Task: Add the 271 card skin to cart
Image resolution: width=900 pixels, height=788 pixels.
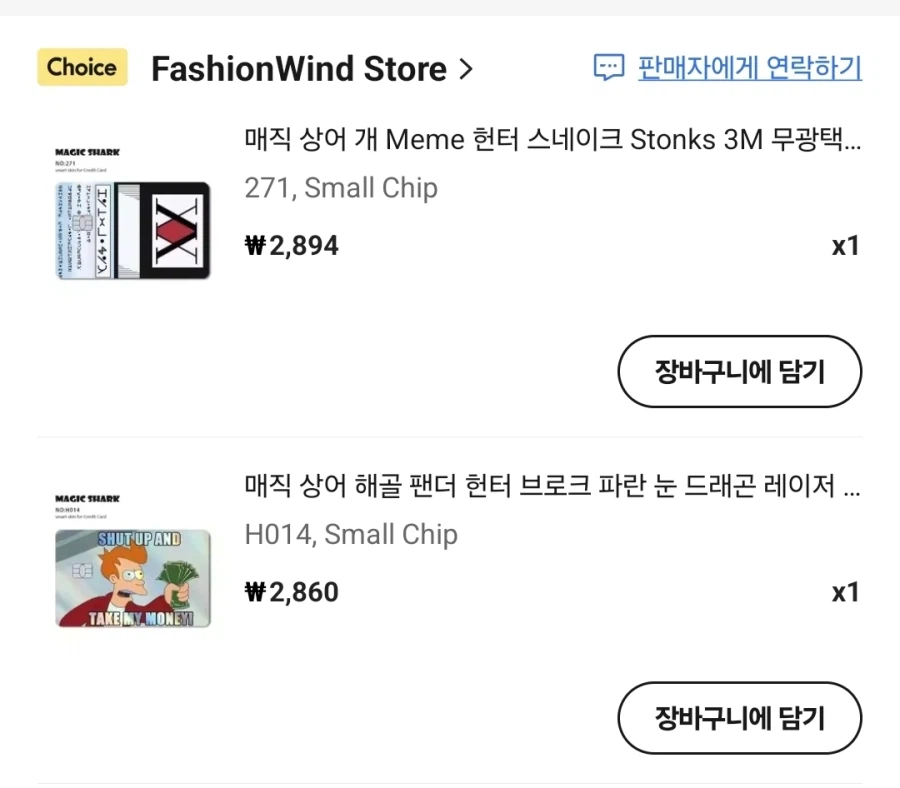Action: click(x=739, y=371)
